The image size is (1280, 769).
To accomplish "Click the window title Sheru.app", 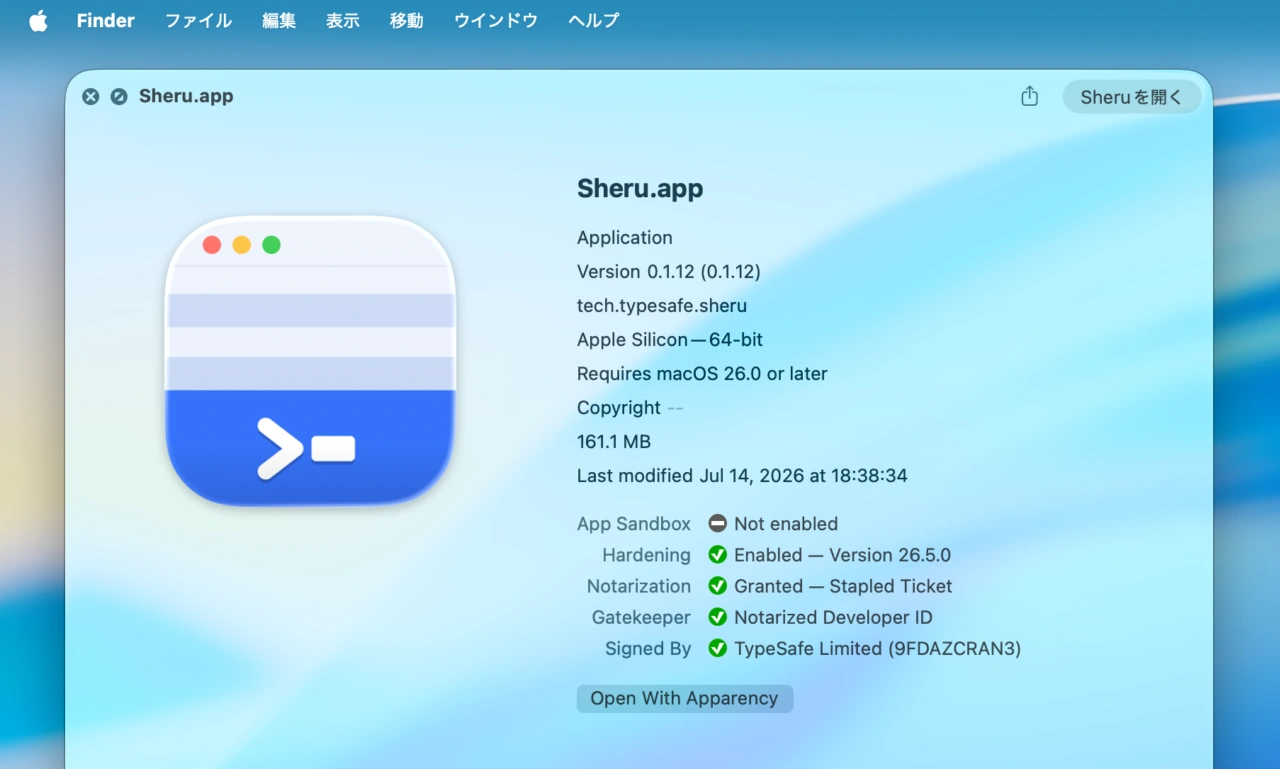I will click(x=186, y=96).
